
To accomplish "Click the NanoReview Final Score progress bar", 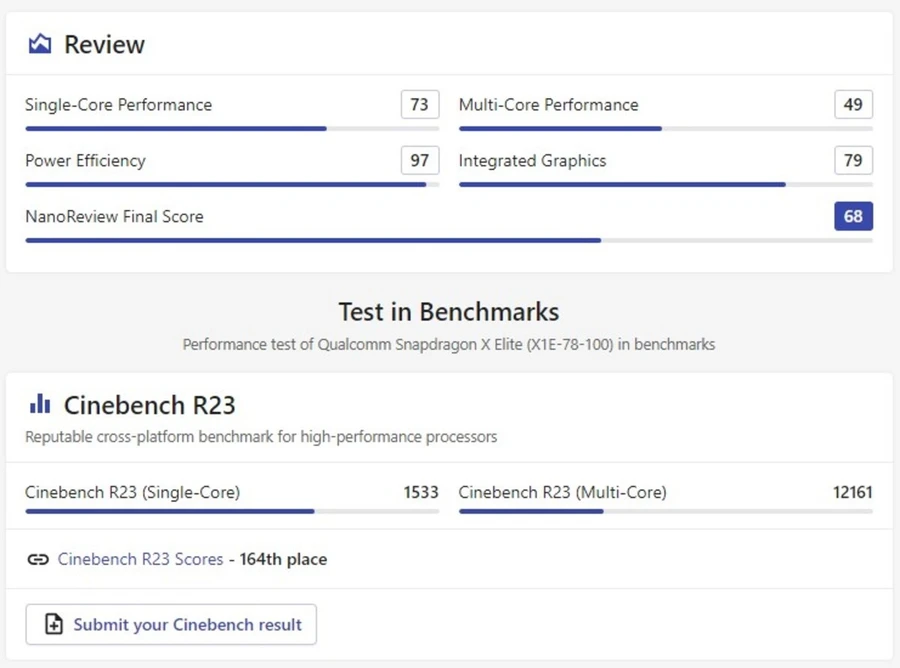I will (449, 240).
